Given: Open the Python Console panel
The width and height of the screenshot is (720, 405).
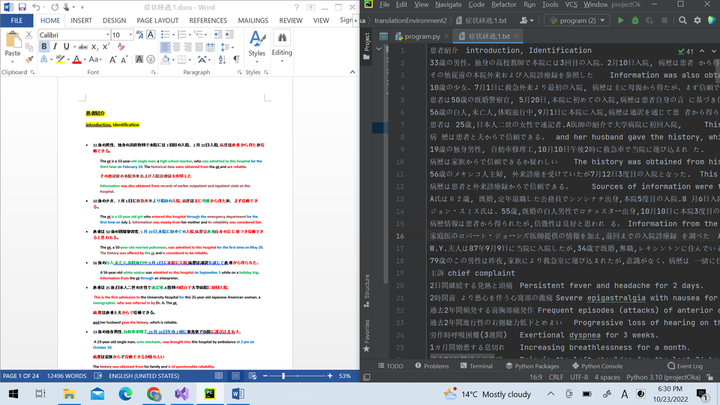Looking at the screenshot, I should coord(602,366).
